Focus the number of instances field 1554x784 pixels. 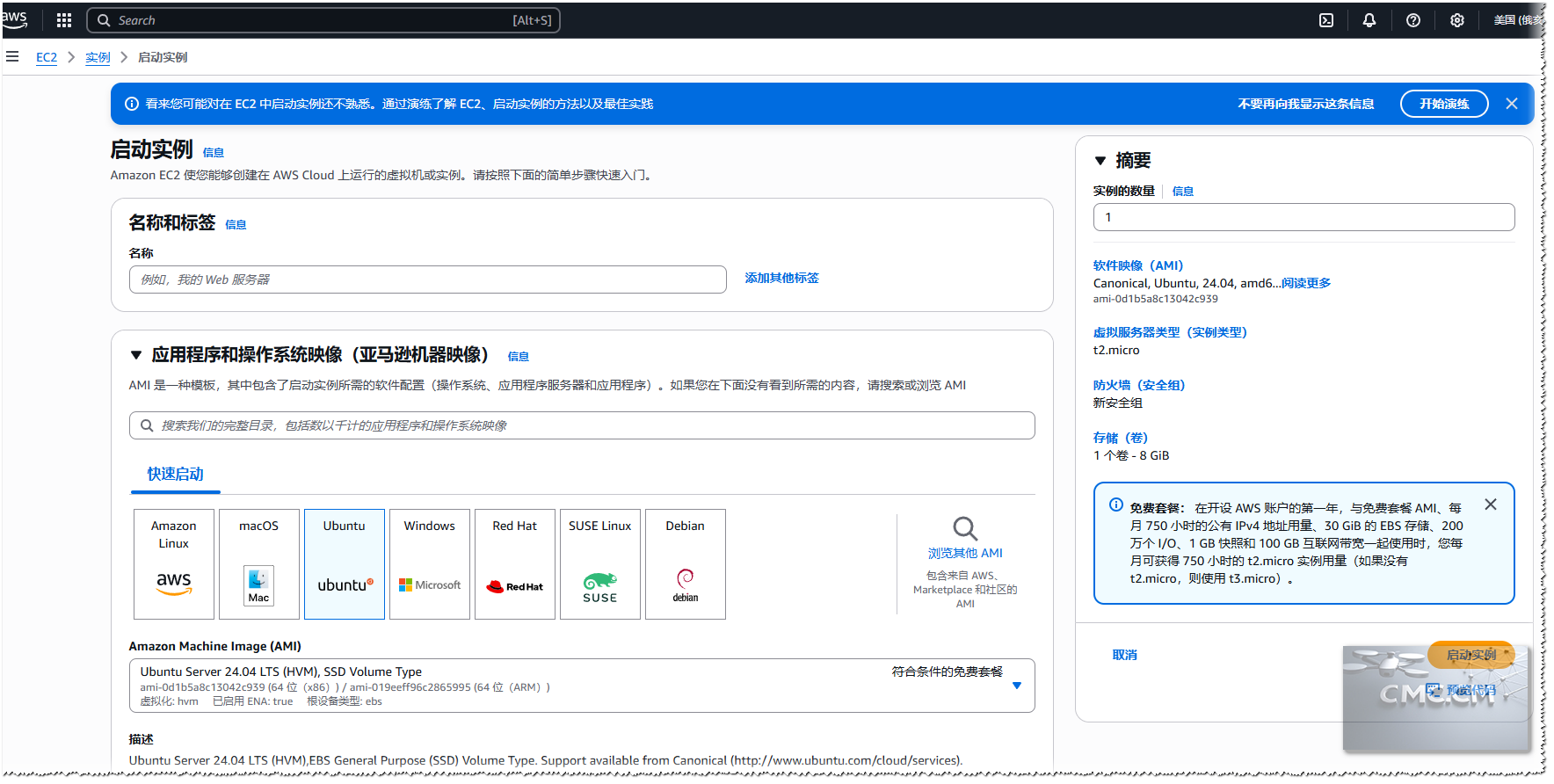pos(1304,217)
